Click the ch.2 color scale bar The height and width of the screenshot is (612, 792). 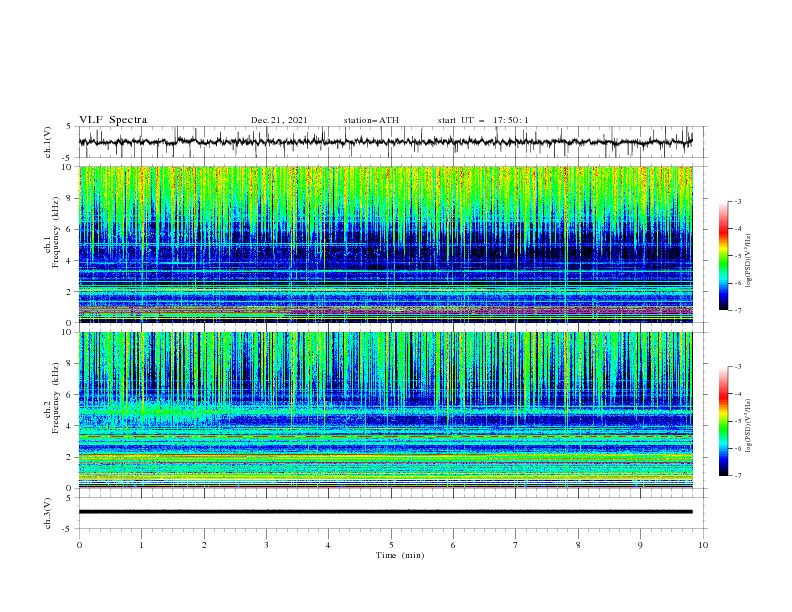[723, 421]
